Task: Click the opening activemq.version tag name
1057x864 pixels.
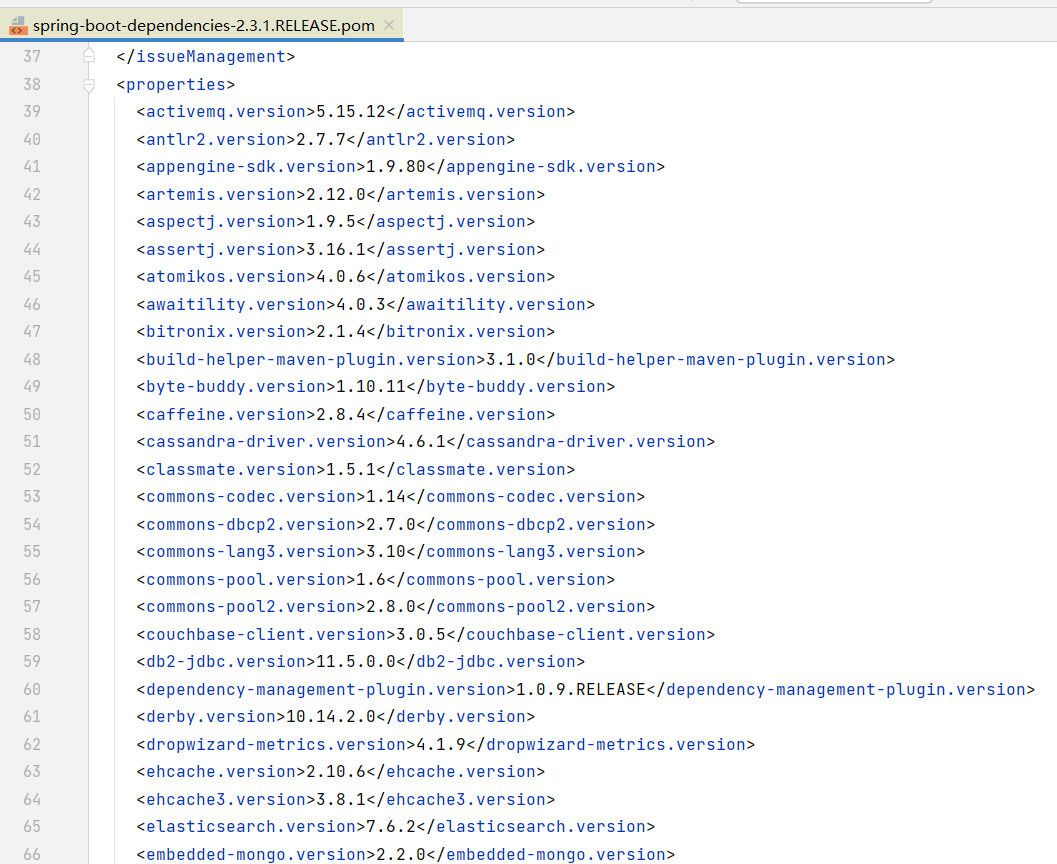Action: pyautogui.click(x=226, y=112)
